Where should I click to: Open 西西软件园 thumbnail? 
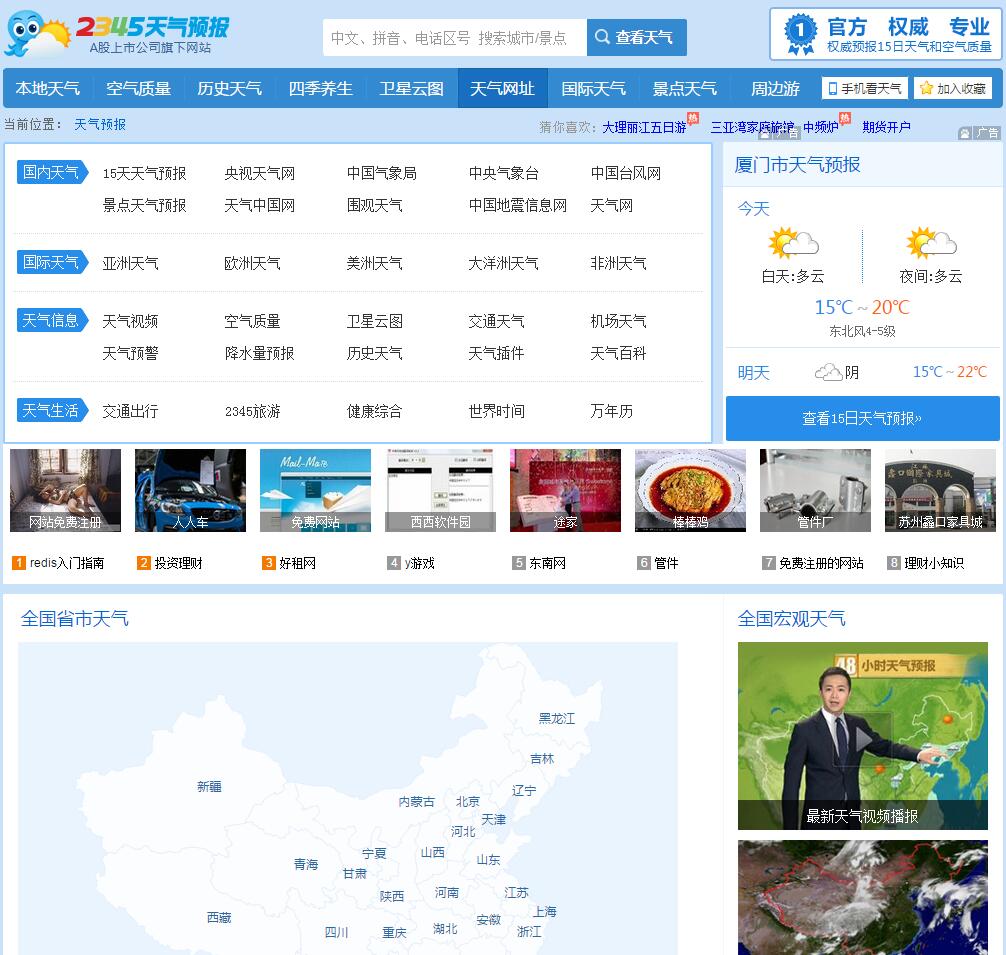440,490
